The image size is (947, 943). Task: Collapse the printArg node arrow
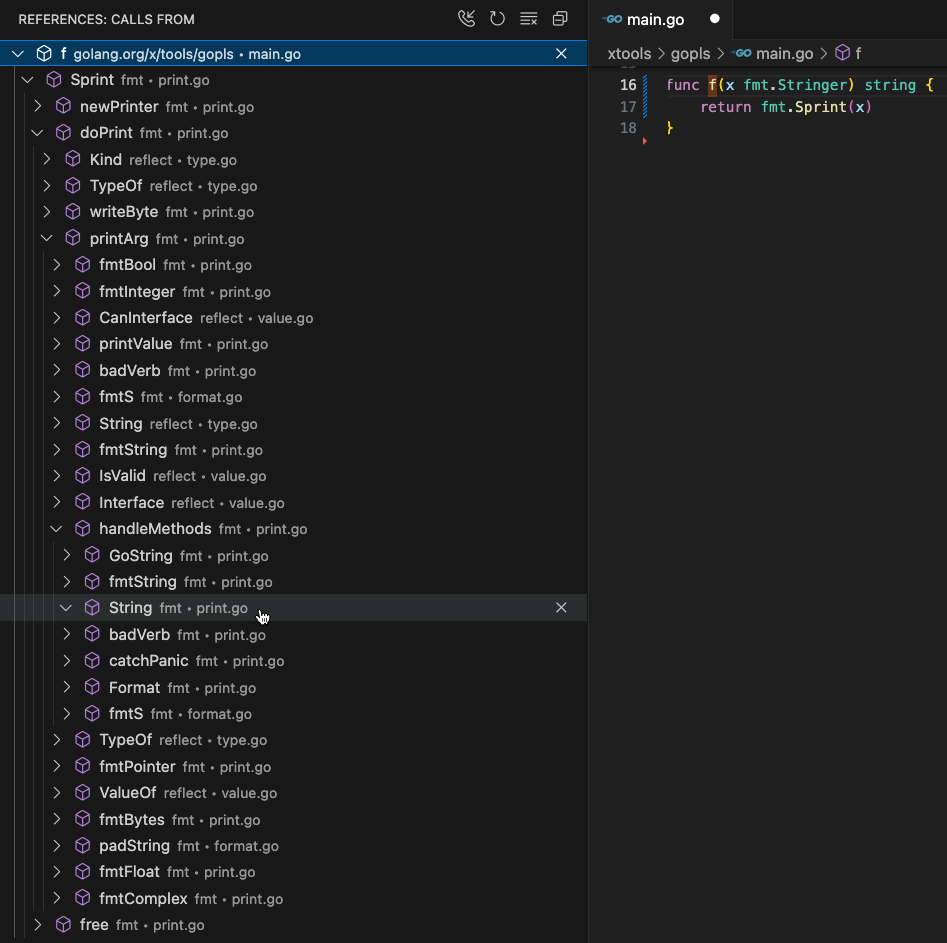click(x=47, y=239)
